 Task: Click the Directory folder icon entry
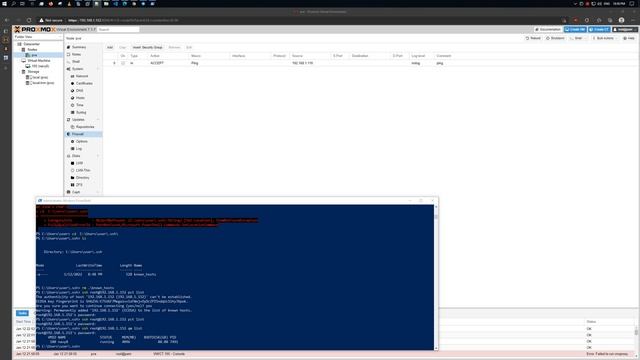tap(73, 178)
